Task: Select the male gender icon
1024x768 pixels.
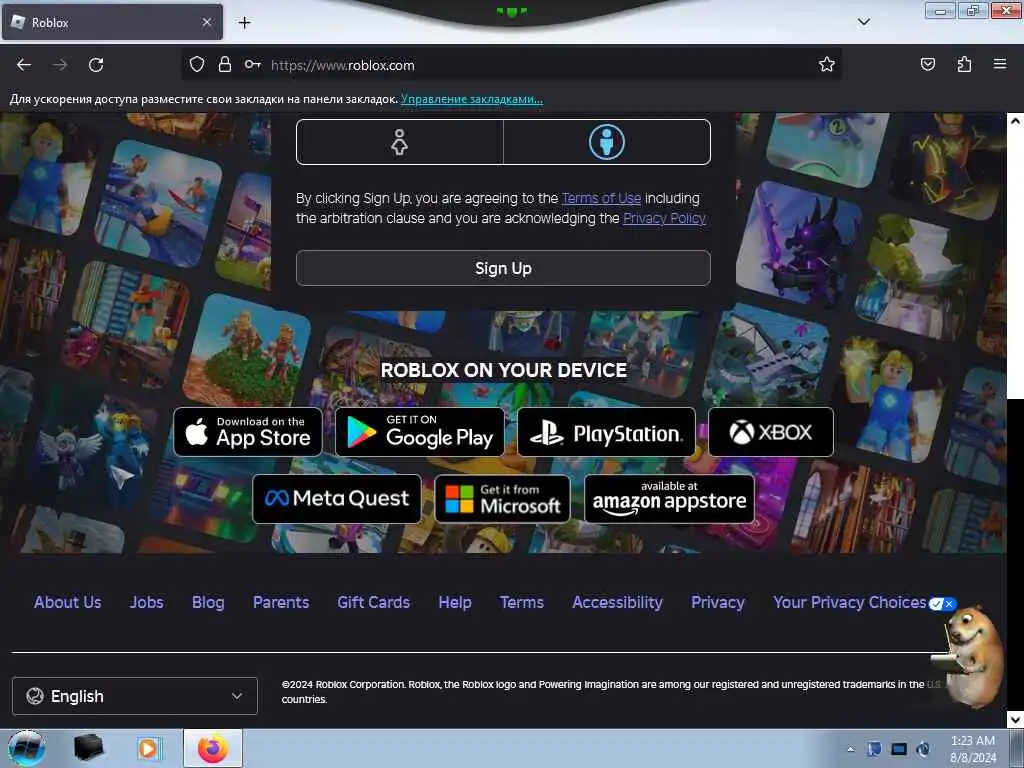Action: (607, 142)
